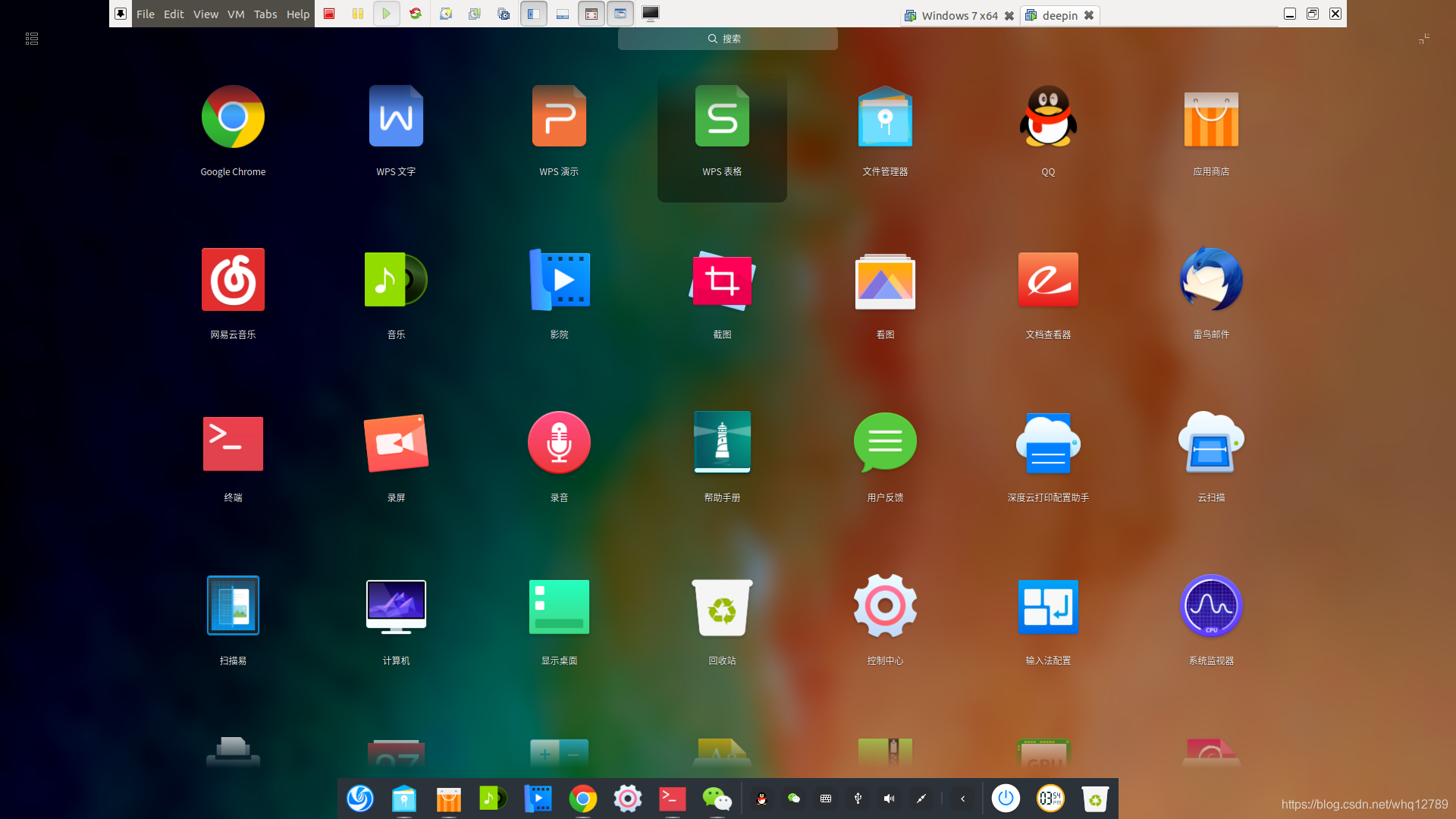Click the WeChat icon in the dock
Viewport: 1456px width, 819px height.
(717, 799)
